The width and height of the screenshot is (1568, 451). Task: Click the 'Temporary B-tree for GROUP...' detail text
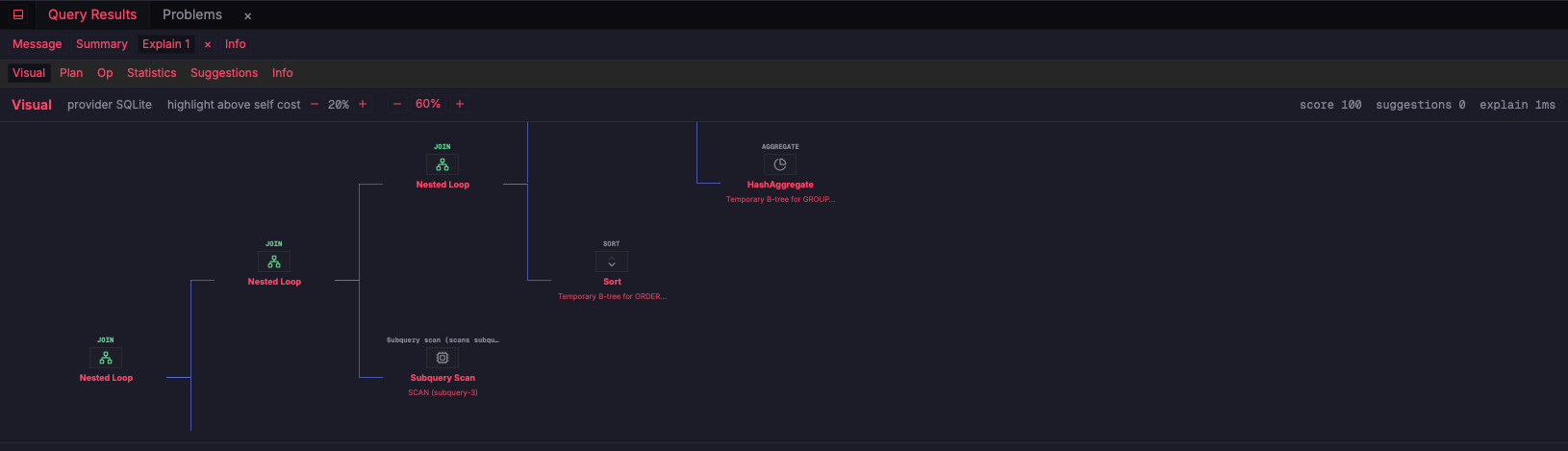point(780,200)
